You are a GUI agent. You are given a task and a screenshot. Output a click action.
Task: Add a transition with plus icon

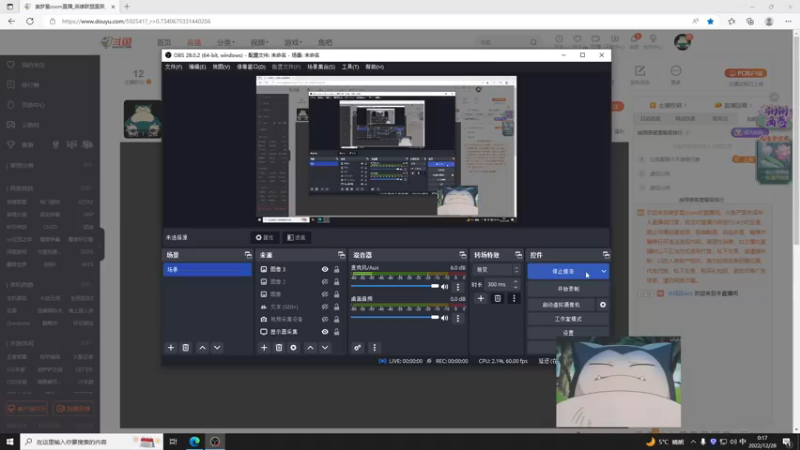point(481,298)
